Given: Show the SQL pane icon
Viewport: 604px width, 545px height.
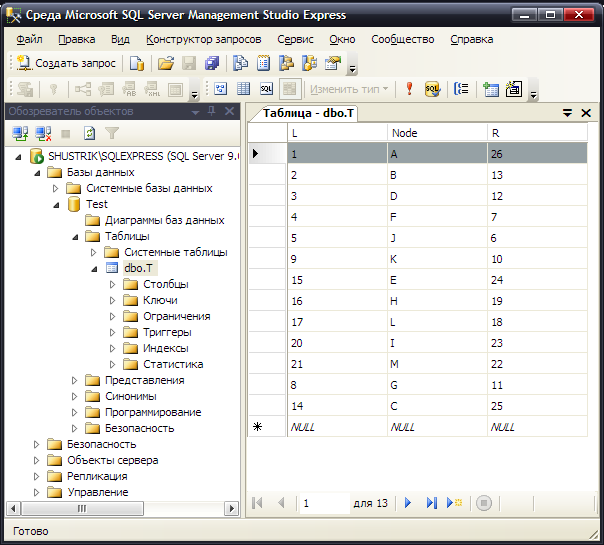Looking at the screenshot, I should (267, 89).
